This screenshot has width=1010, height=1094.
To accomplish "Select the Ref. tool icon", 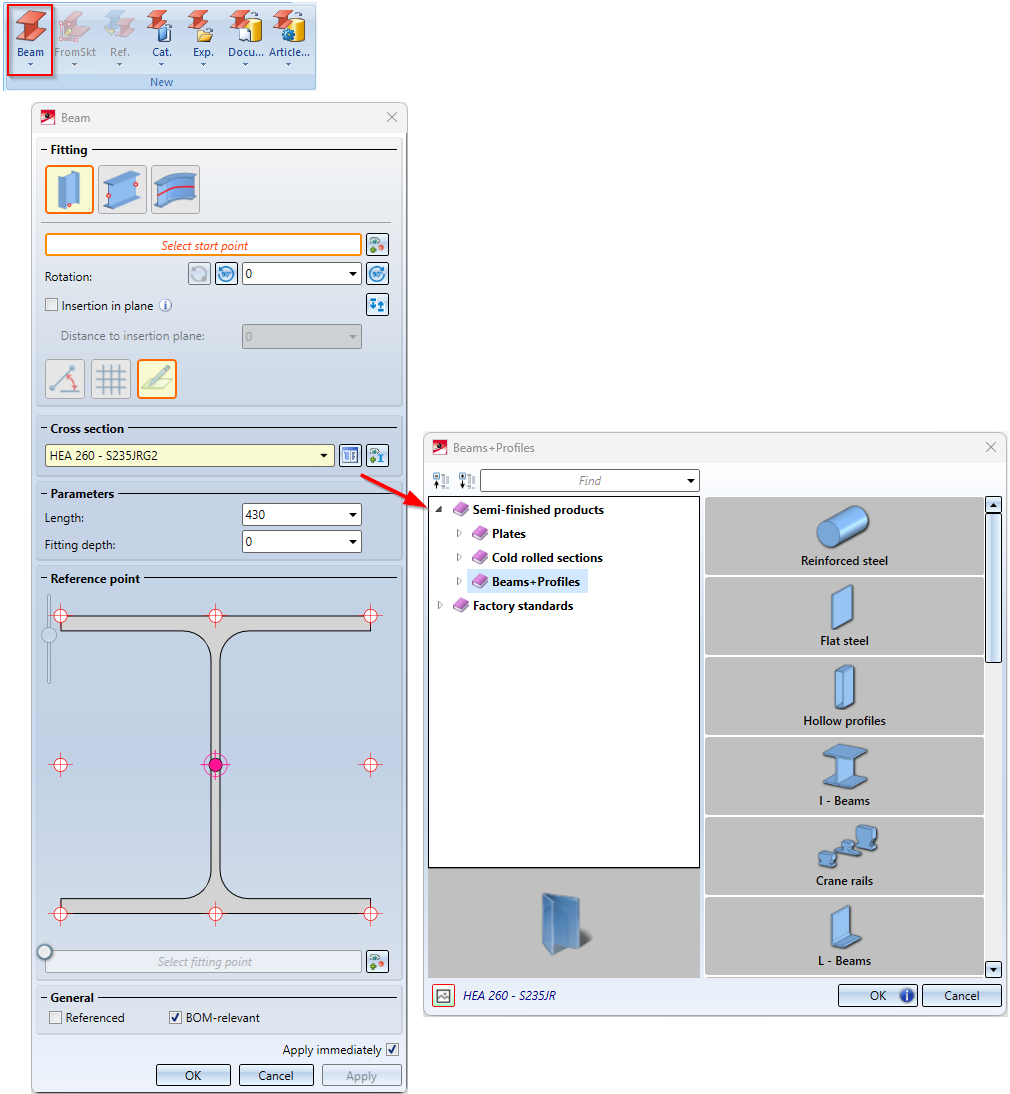I will point(119,40).
